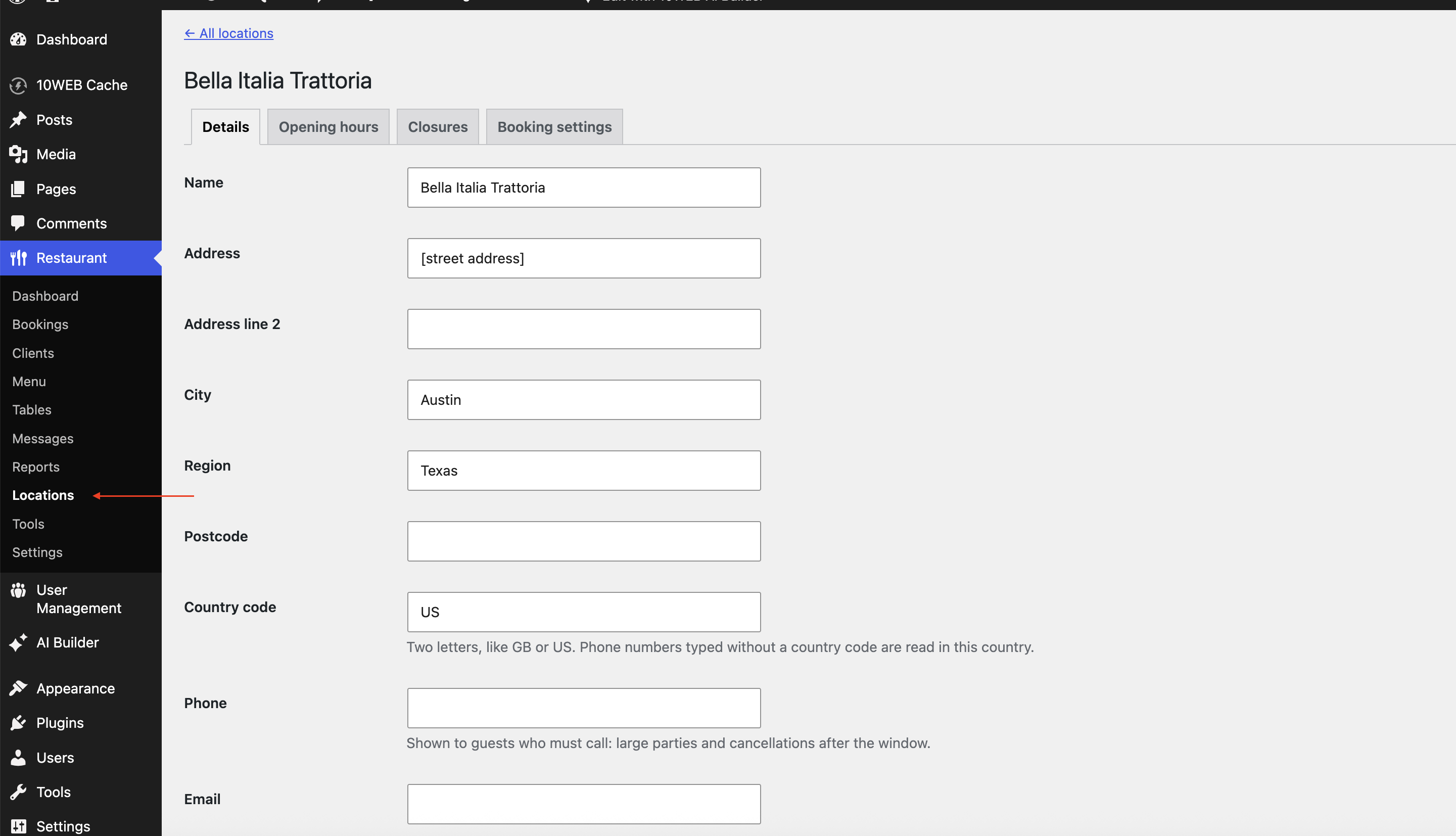
Task: Click the Posts pushpin icon
Action: 18,119
